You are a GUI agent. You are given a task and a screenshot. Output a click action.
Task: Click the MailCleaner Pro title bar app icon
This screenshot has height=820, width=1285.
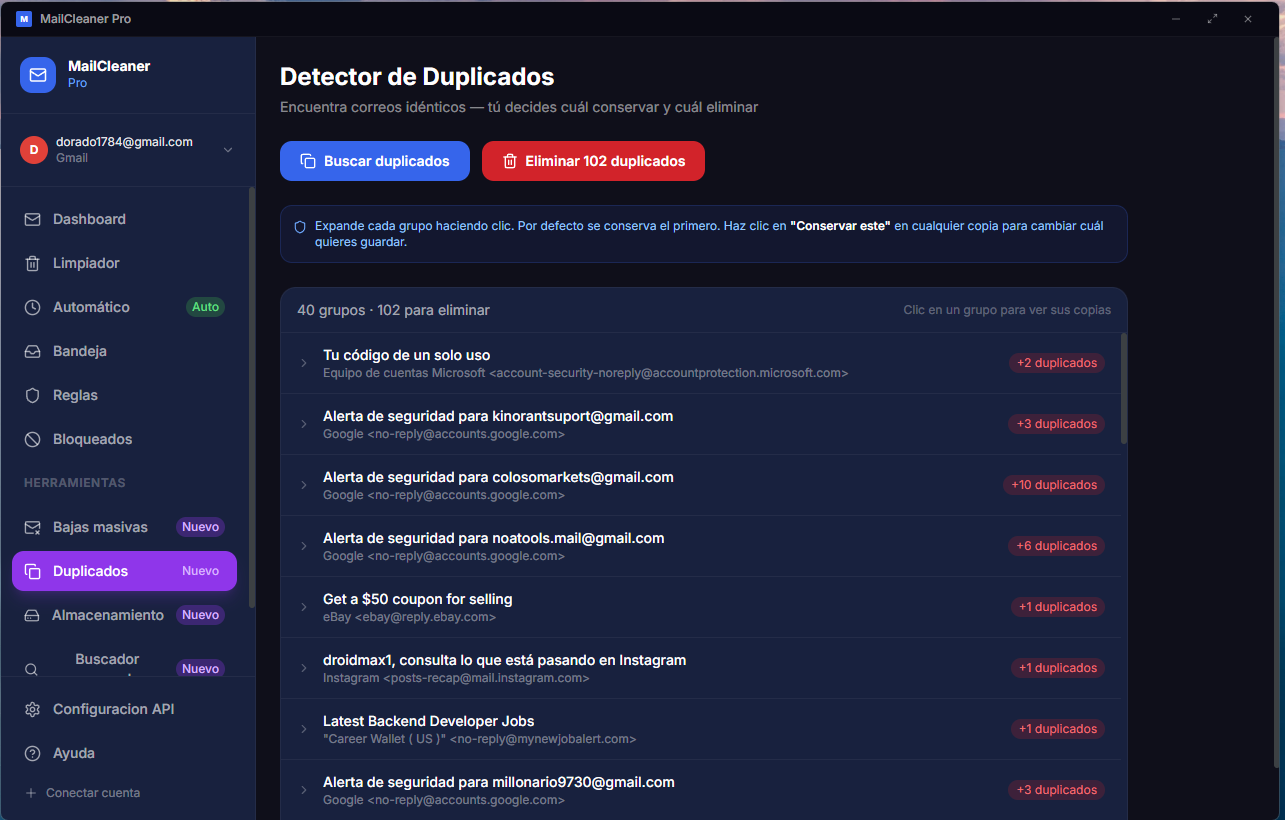[x=24, y=19]
